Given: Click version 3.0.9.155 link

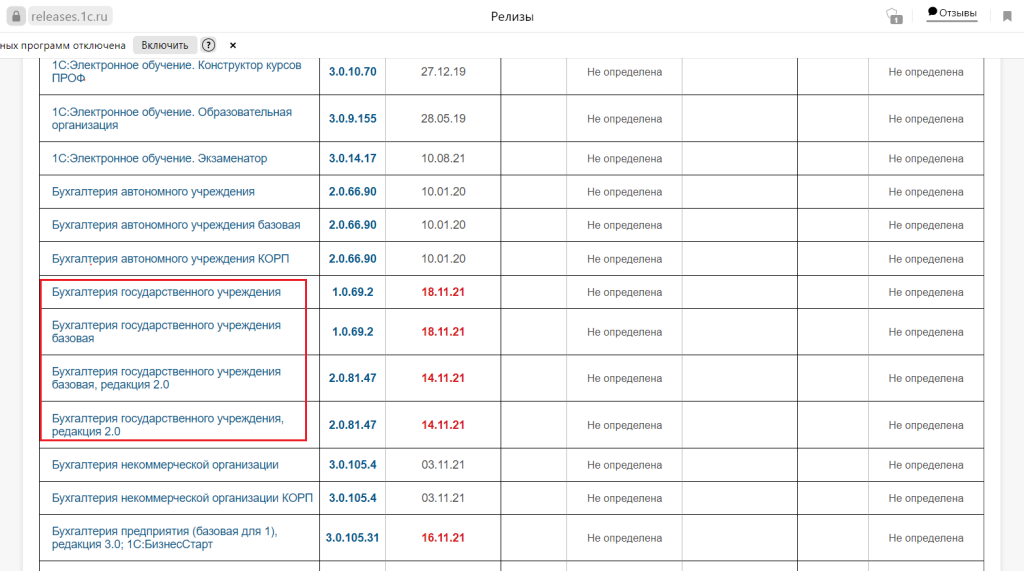Looking at the screenshot, I should tap(352, 118).
